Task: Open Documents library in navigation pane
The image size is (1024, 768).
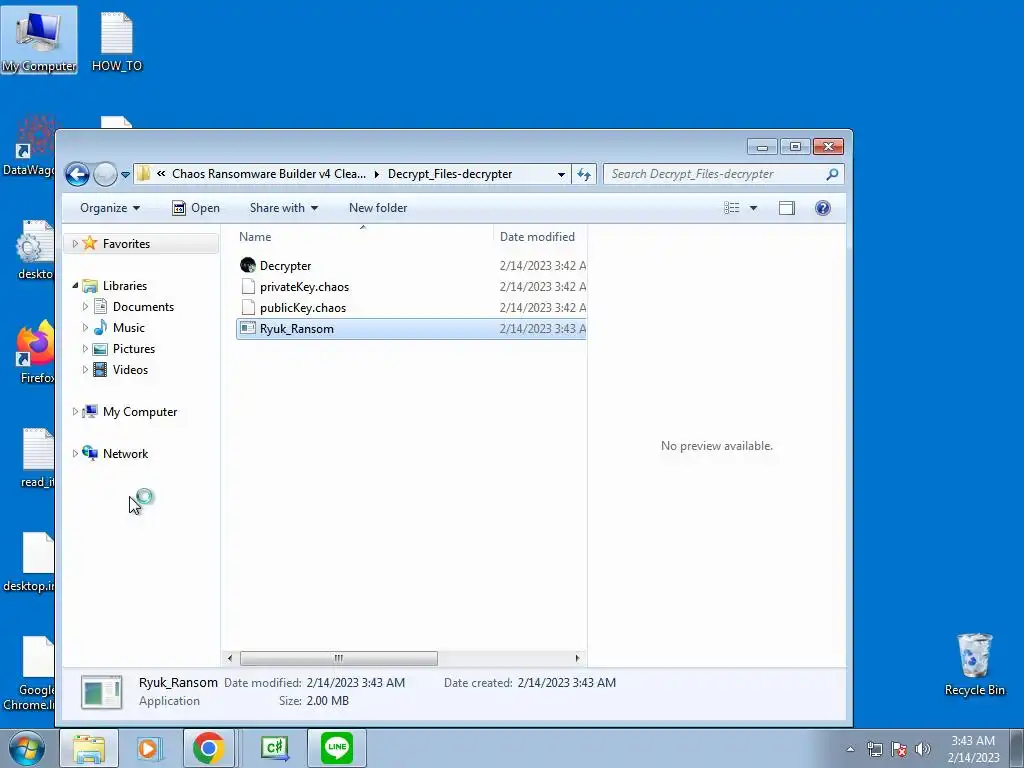Action: point(143,306)
